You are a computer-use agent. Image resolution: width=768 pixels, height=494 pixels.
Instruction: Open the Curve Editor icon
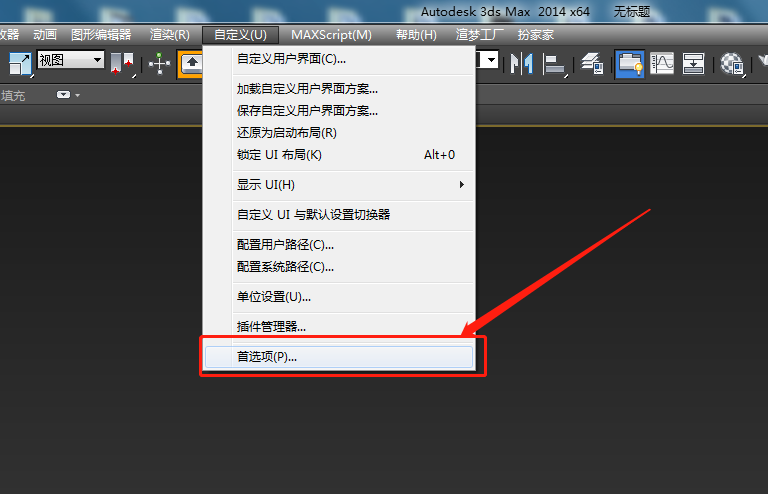(x=662, y=64)
